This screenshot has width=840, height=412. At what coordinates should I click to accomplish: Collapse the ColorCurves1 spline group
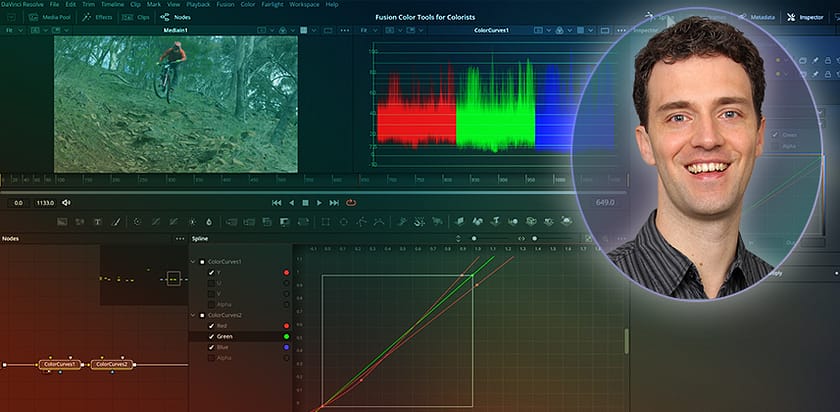point(193,261)
